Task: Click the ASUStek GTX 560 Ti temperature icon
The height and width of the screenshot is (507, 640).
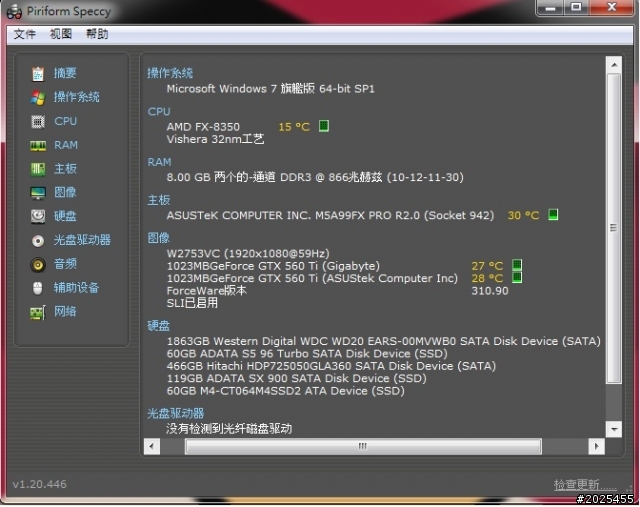Action: [x=517, y=278]
